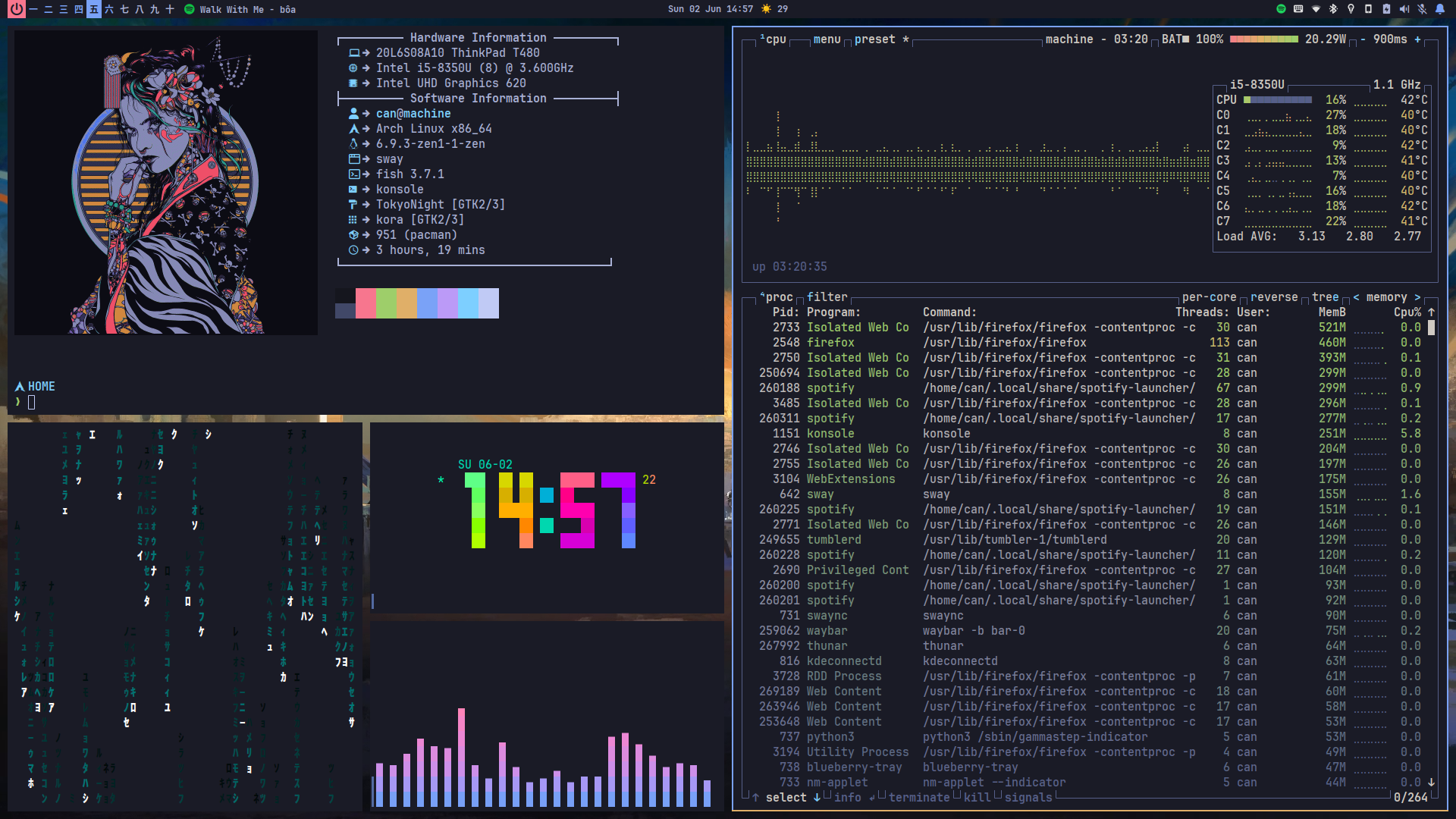Select the thunar process row

coord(1087,646)
